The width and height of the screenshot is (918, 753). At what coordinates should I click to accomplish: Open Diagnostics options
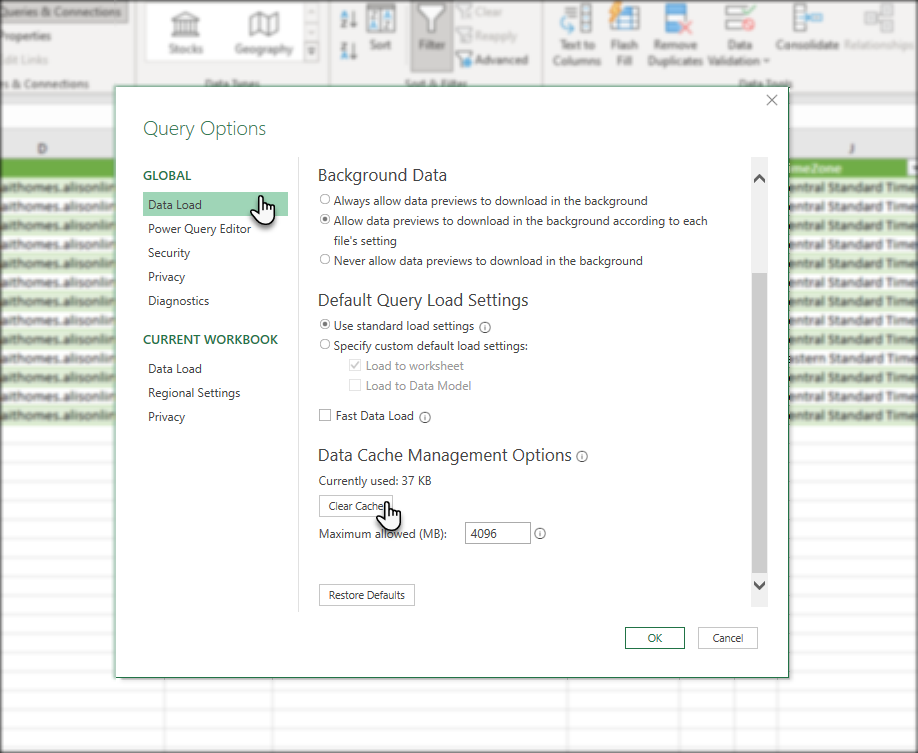pos(178,300)
